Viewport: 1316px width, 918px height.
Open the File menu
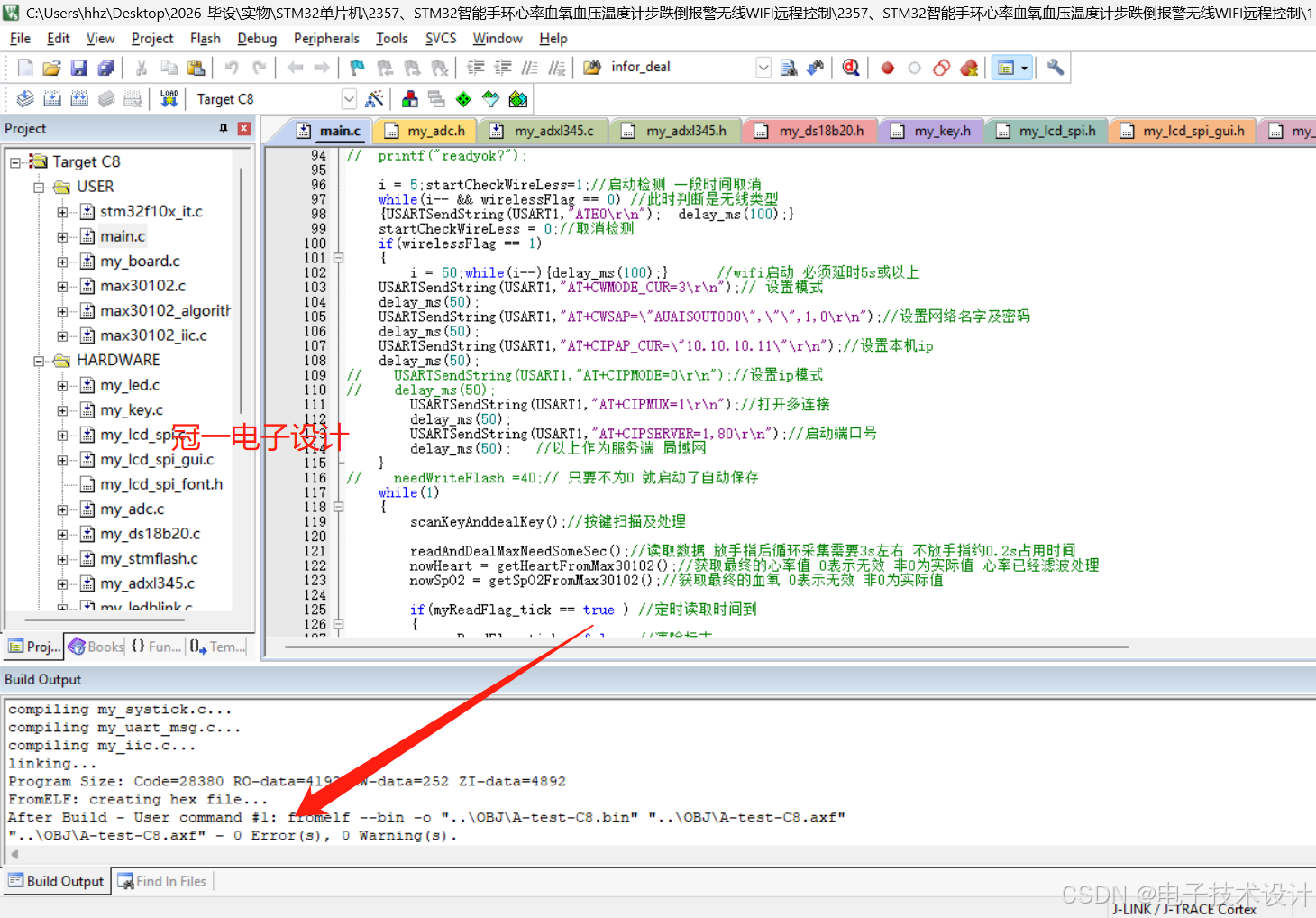[20, 39]
